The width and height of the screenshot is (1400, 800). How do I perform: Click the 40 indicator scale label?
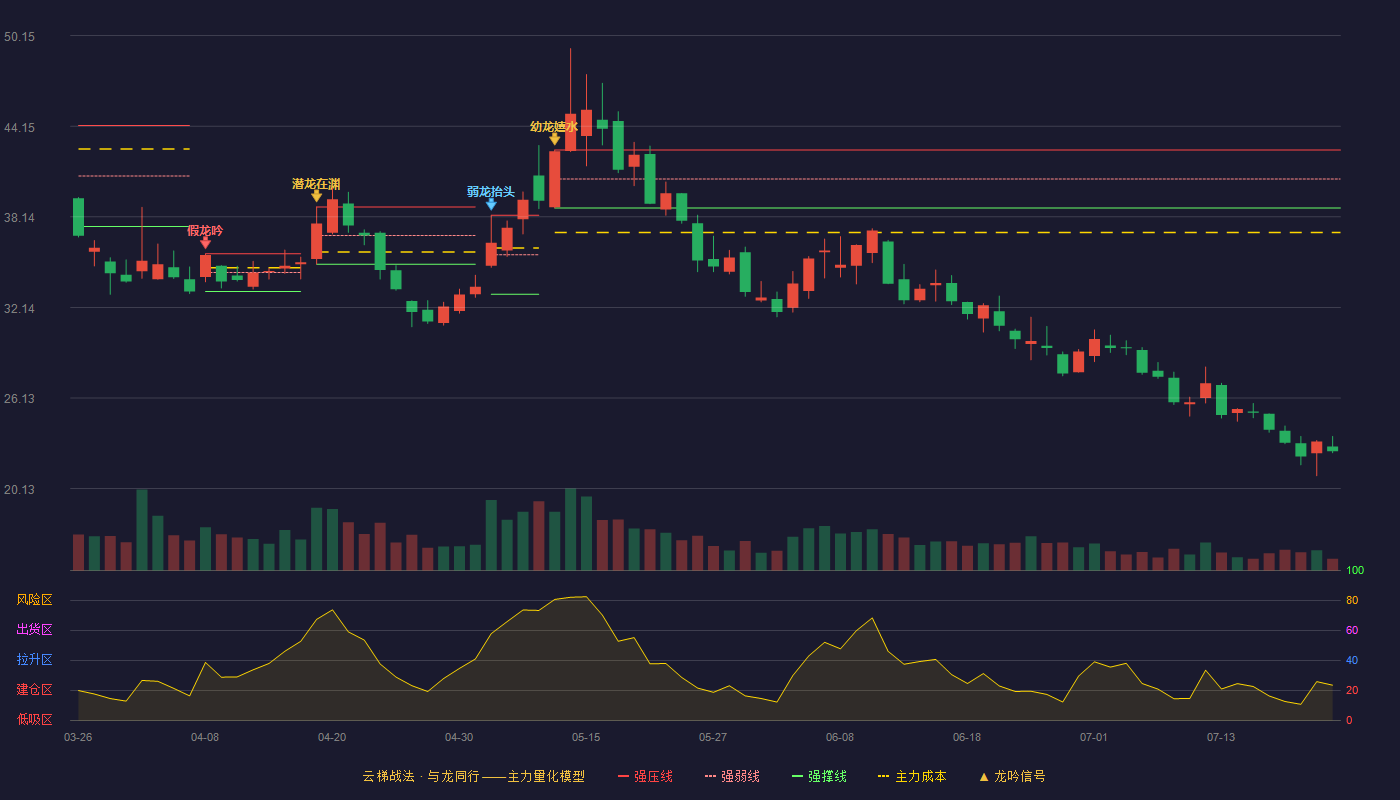1352,660
